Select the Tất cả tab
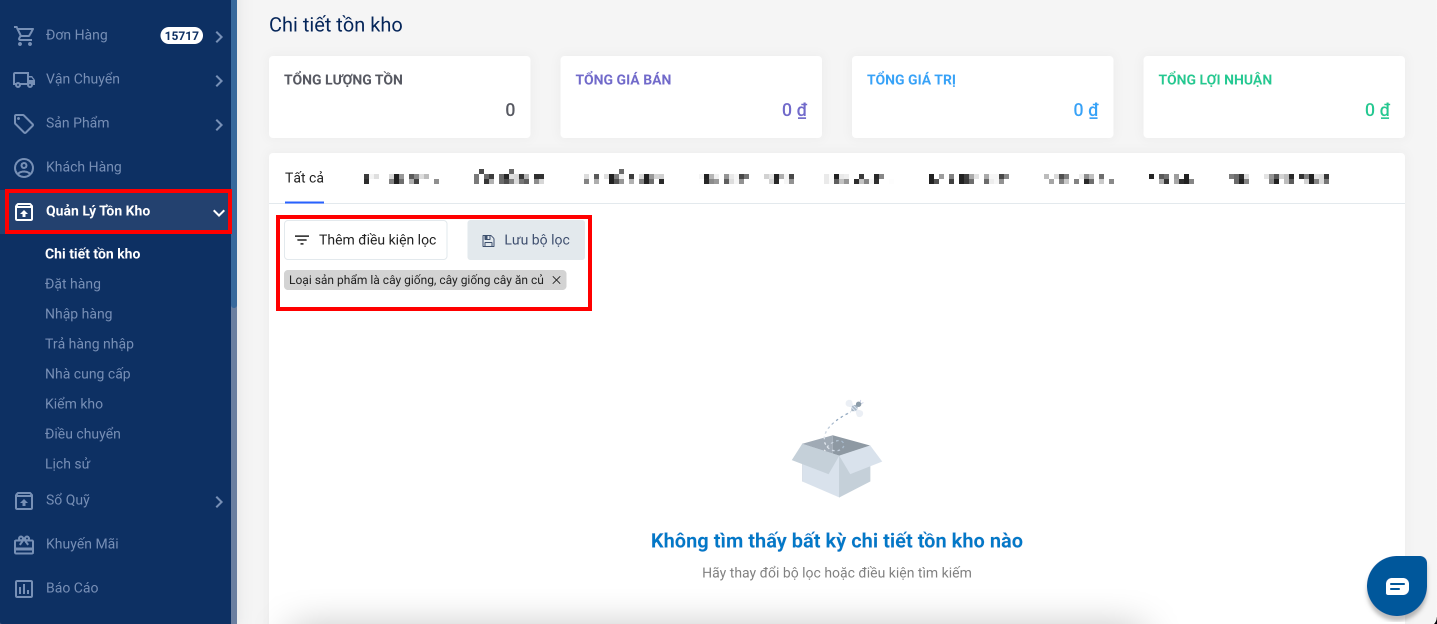This screenshot has height=624, width=1437. (304, 178)
